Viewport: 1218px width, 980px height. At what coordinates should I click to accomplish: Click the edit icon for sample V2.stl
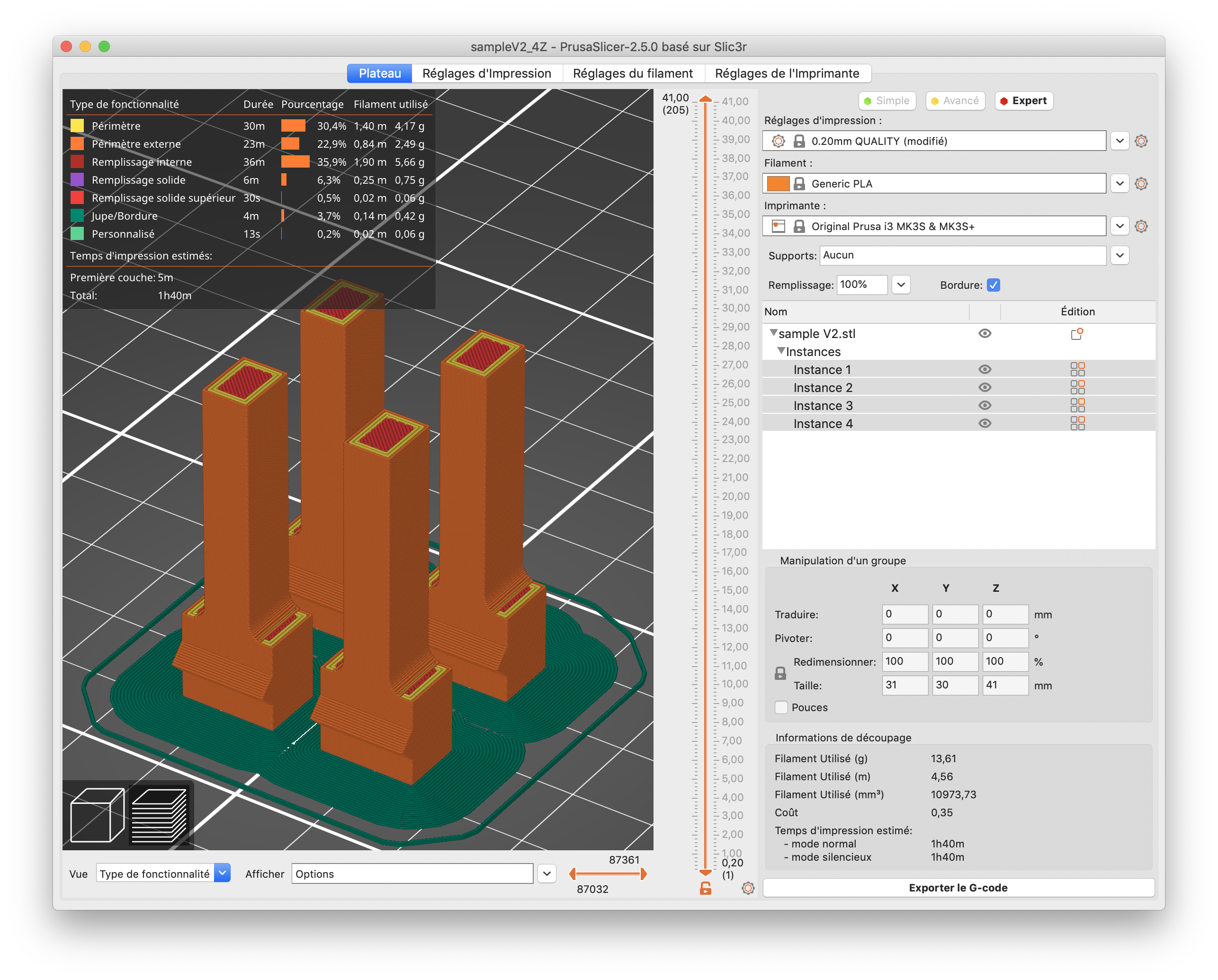click(1076, 334)
